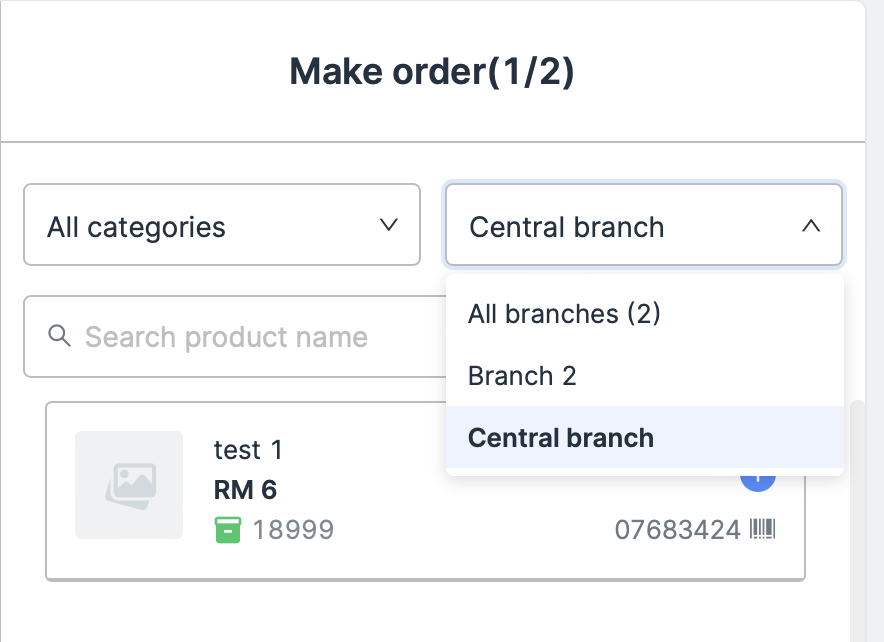The width and height of the screenshot is (884, 642).
Task: Choose Branch 2 from the list
Action: pyautogui.click(x=522, y=376)
